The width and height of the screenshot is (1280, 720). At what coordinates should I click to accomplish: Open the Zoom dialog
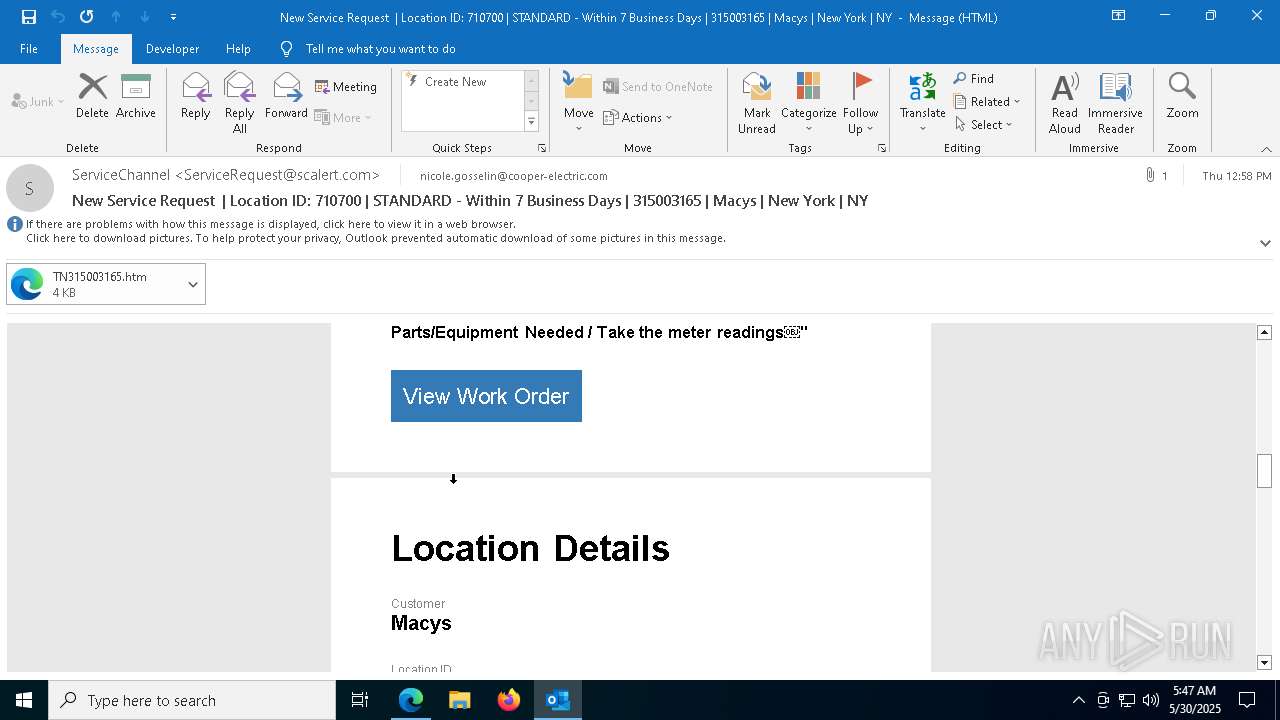1182,97
